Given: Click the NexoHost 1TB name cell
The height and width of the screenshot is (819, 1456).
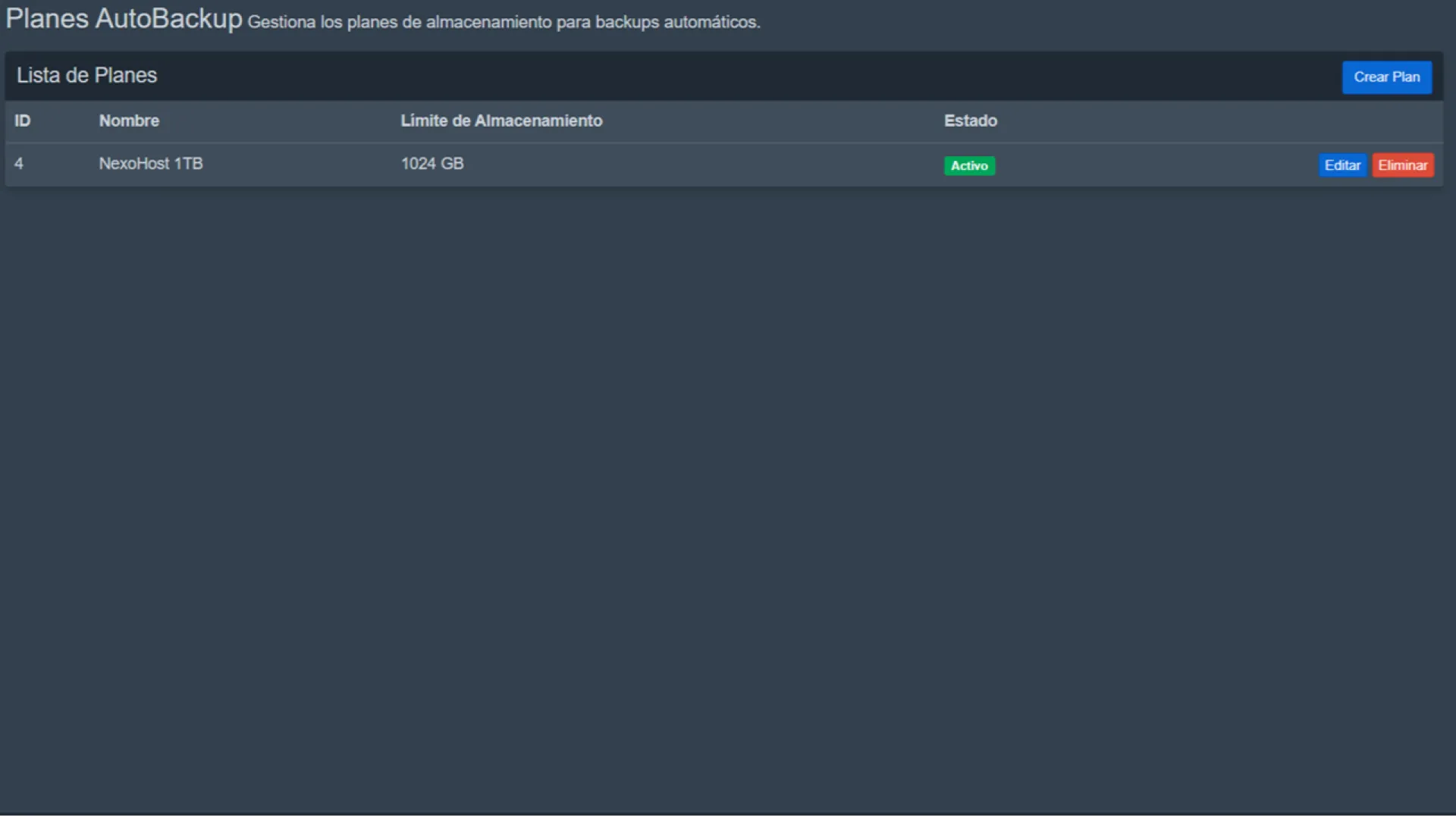Looking at the screenshot, I should click(x=150, y=164).
